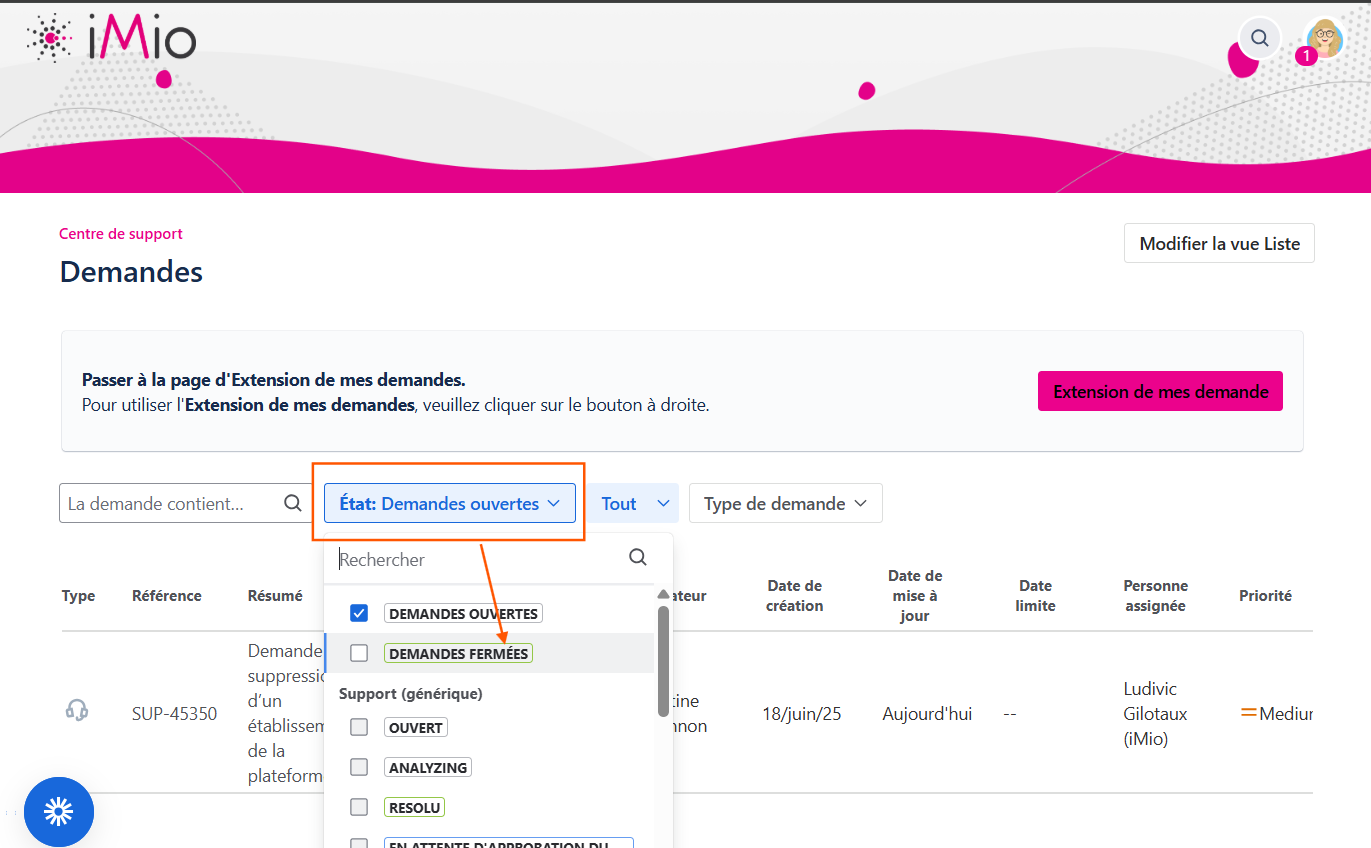Select the OUVERT status option

[x=416, y=727]
